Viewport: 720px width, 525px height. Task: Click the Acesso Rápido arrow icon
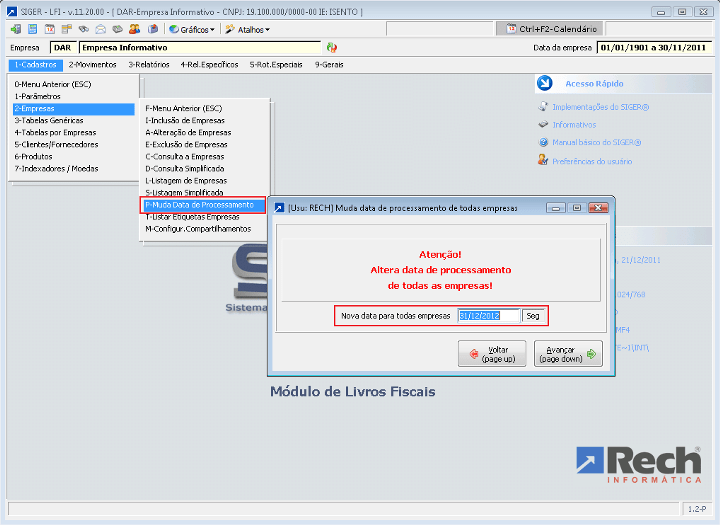(545, 83)
